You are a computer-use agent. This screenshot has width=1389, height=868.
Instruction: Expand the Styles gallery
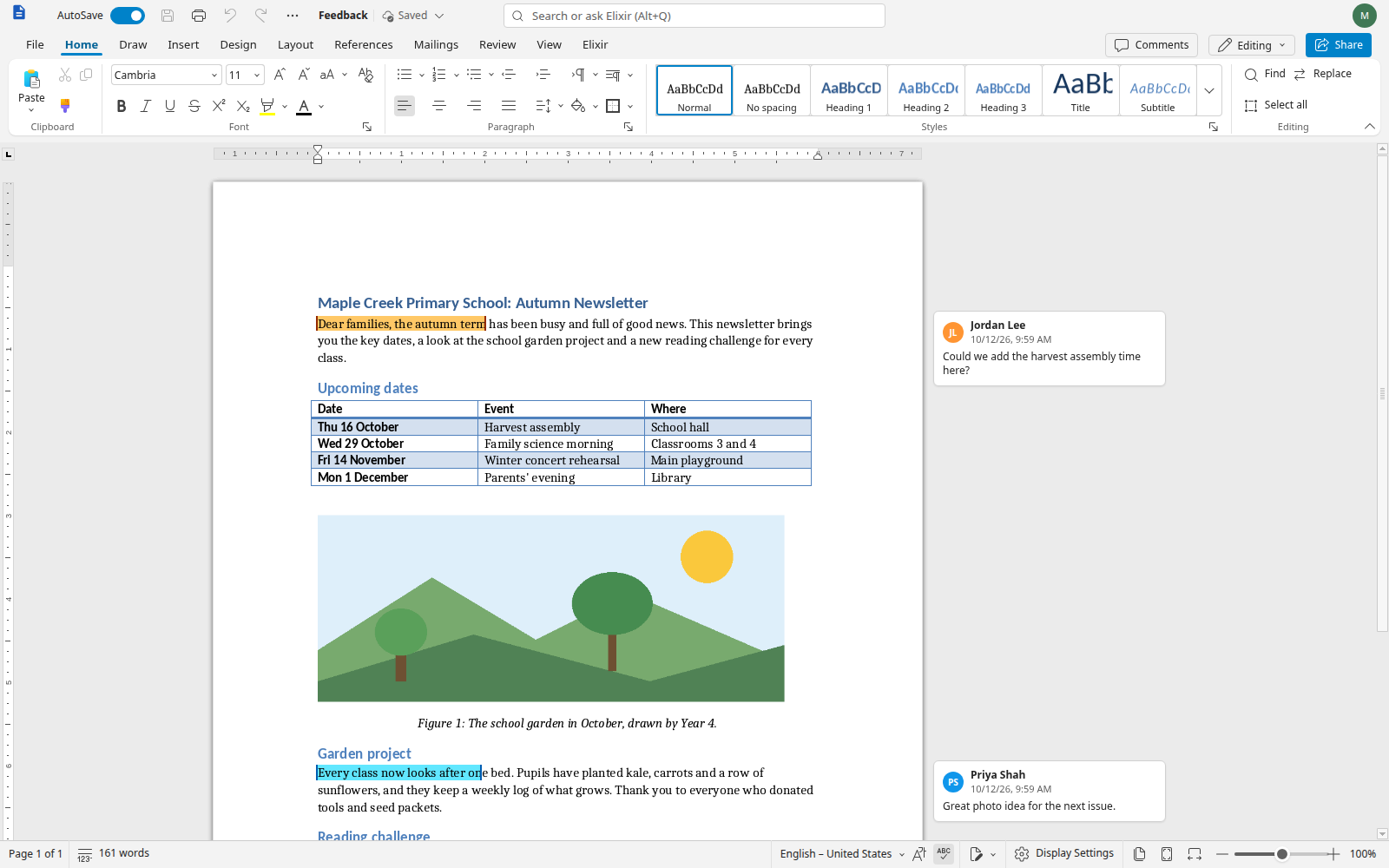tap(1209, 90)
